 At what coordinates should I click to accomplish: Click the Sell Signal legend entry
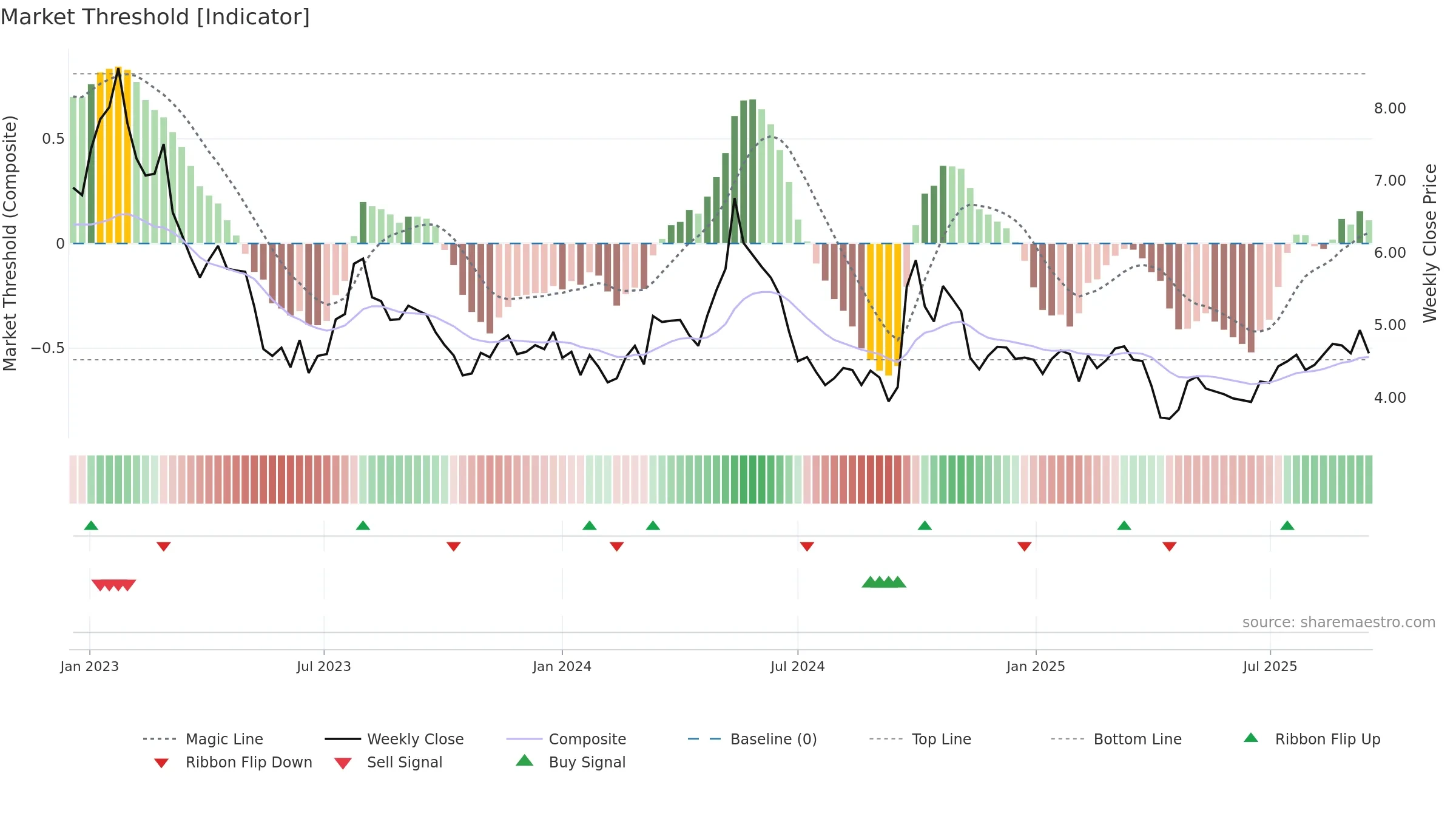[388, 762]
